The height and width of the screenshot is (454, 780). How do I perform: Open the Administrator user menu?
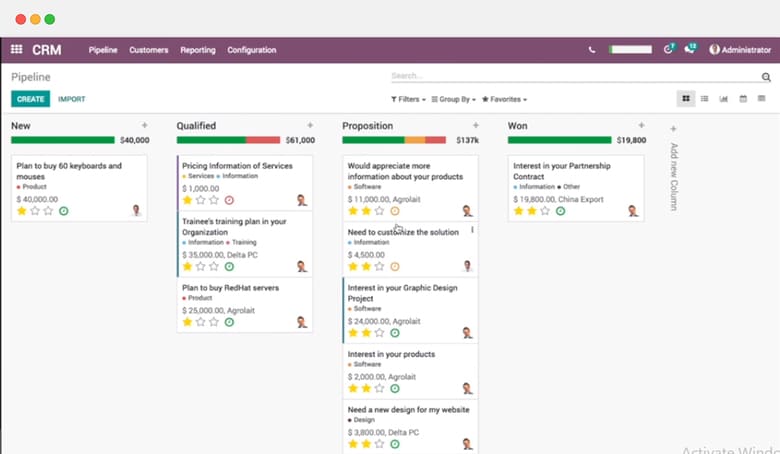740,50
